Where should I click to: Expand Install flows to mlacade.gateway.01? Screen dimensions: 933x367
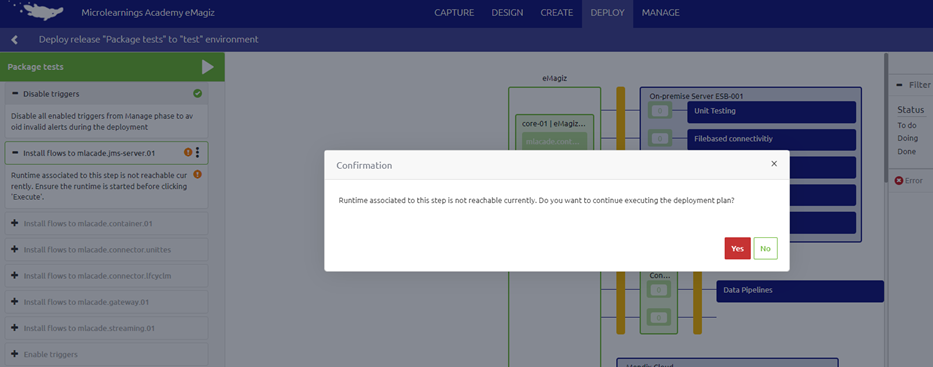coord(15,302)
